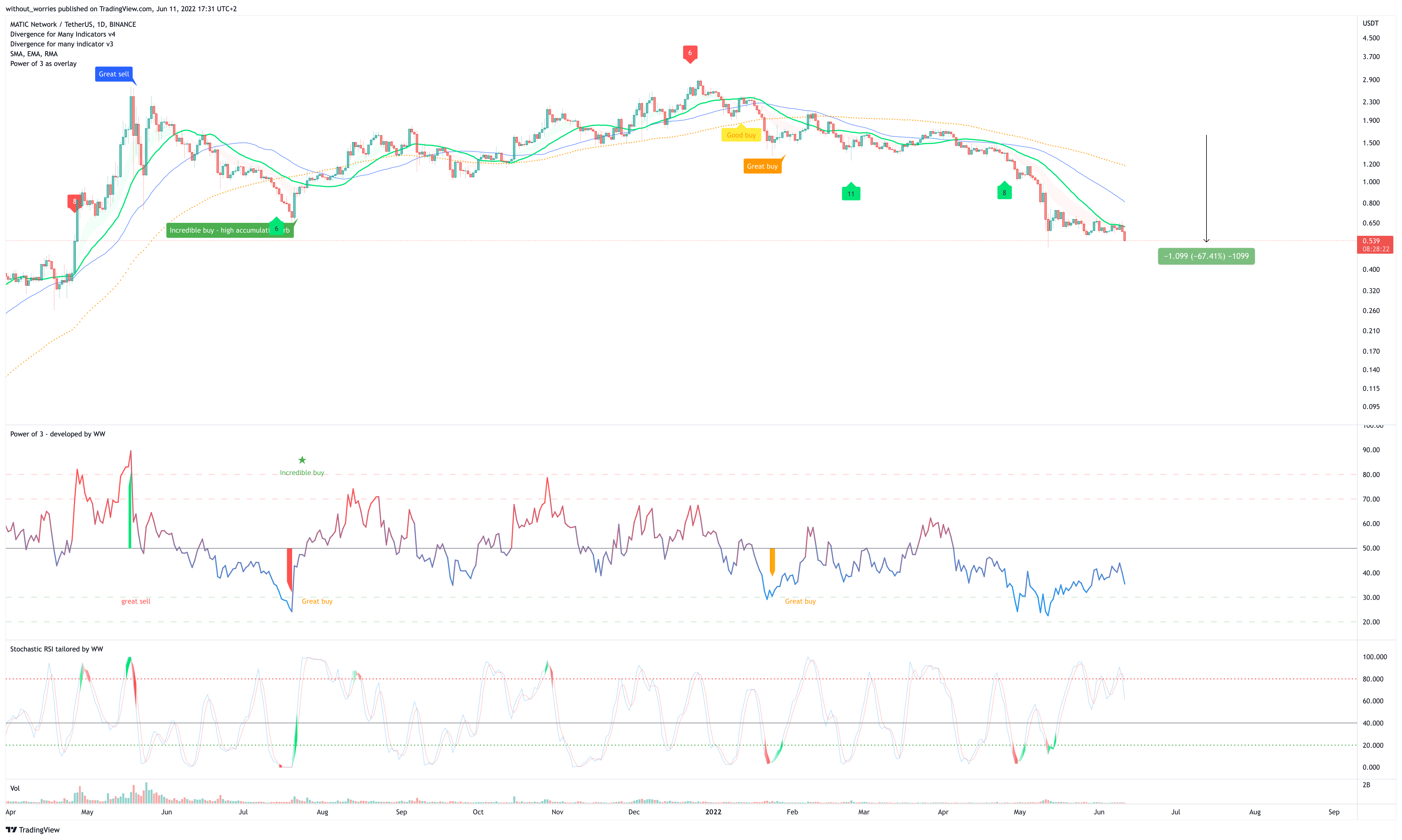This screenshot has width=1402, height=840.
Task: Click 'Divergence for many indicator v3' legend text
Action: point(62,44)
